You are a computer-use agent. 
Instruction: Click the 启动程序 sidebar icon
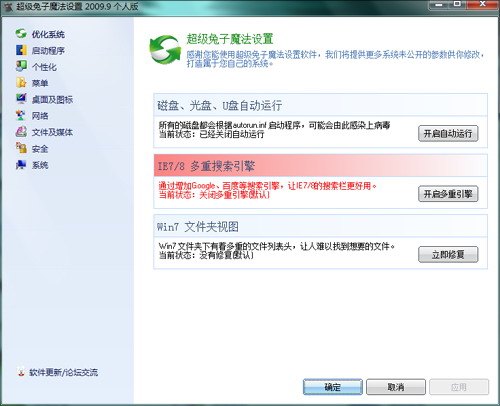[x=21, y=50]
